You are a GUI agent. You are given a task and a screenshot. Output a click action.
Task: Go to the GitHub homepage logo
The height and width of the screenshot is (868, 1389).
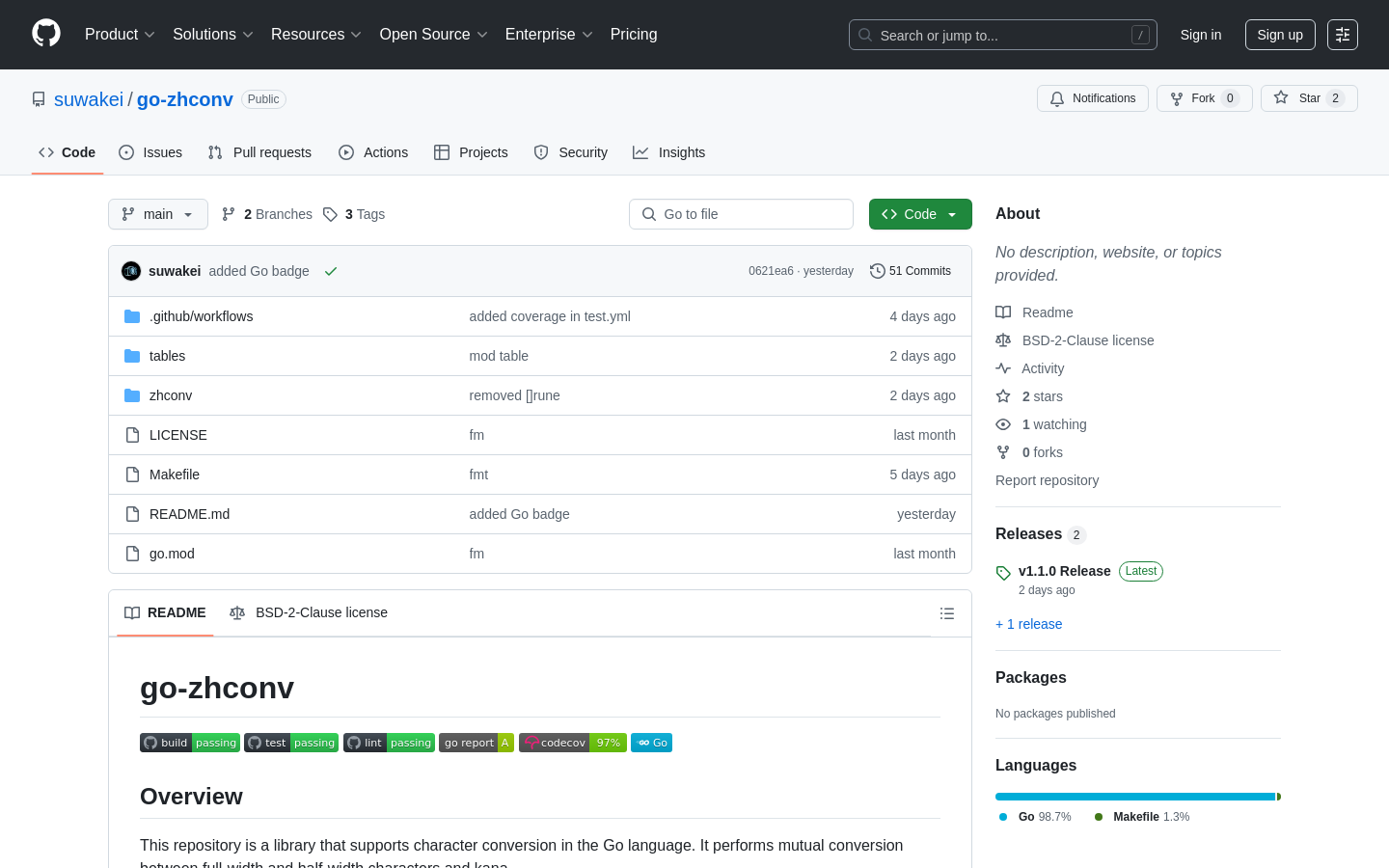46,34
